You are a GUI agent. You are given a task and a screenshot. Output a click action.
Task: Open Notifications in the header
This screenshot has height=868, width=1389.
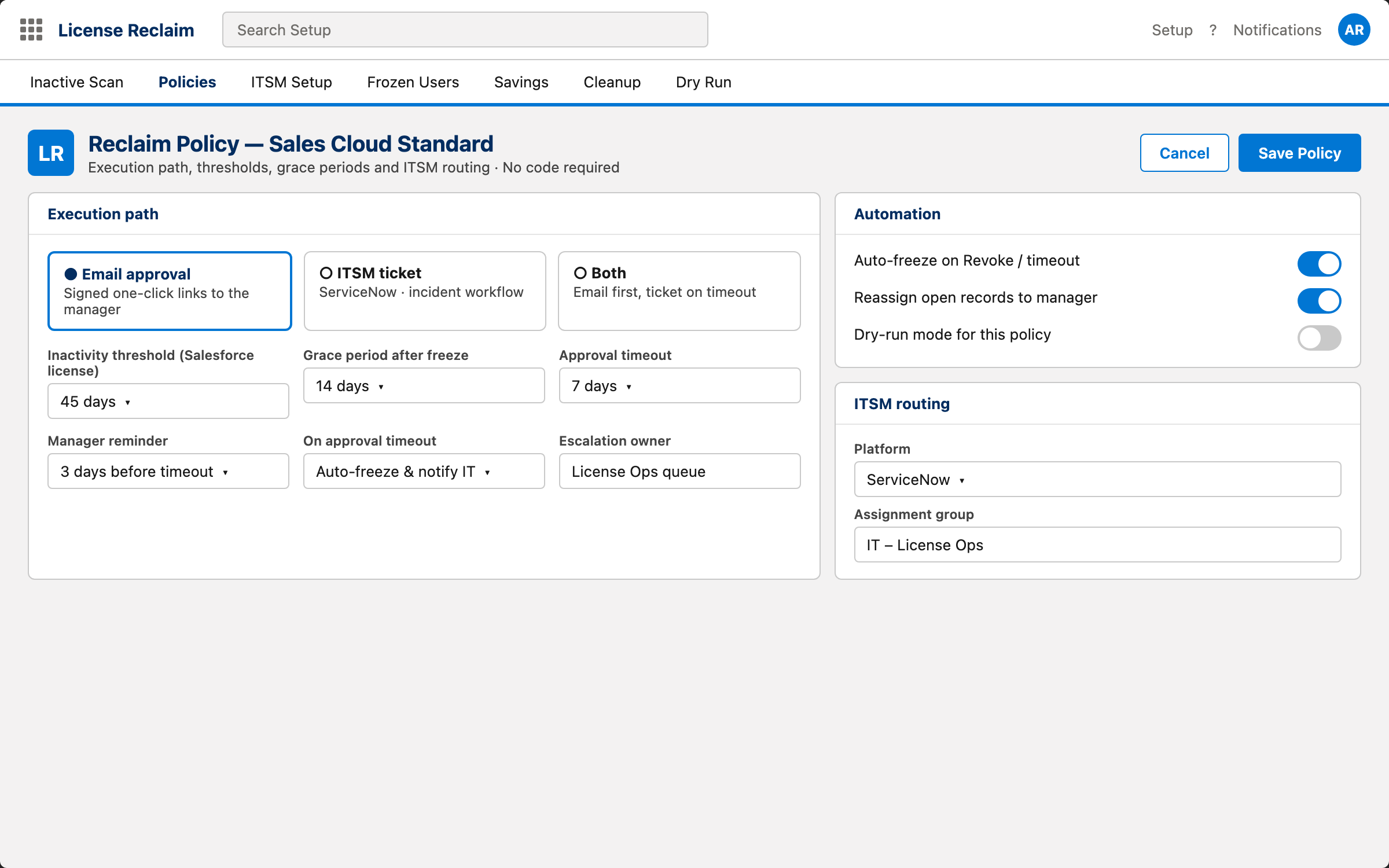pos(1277,30)
